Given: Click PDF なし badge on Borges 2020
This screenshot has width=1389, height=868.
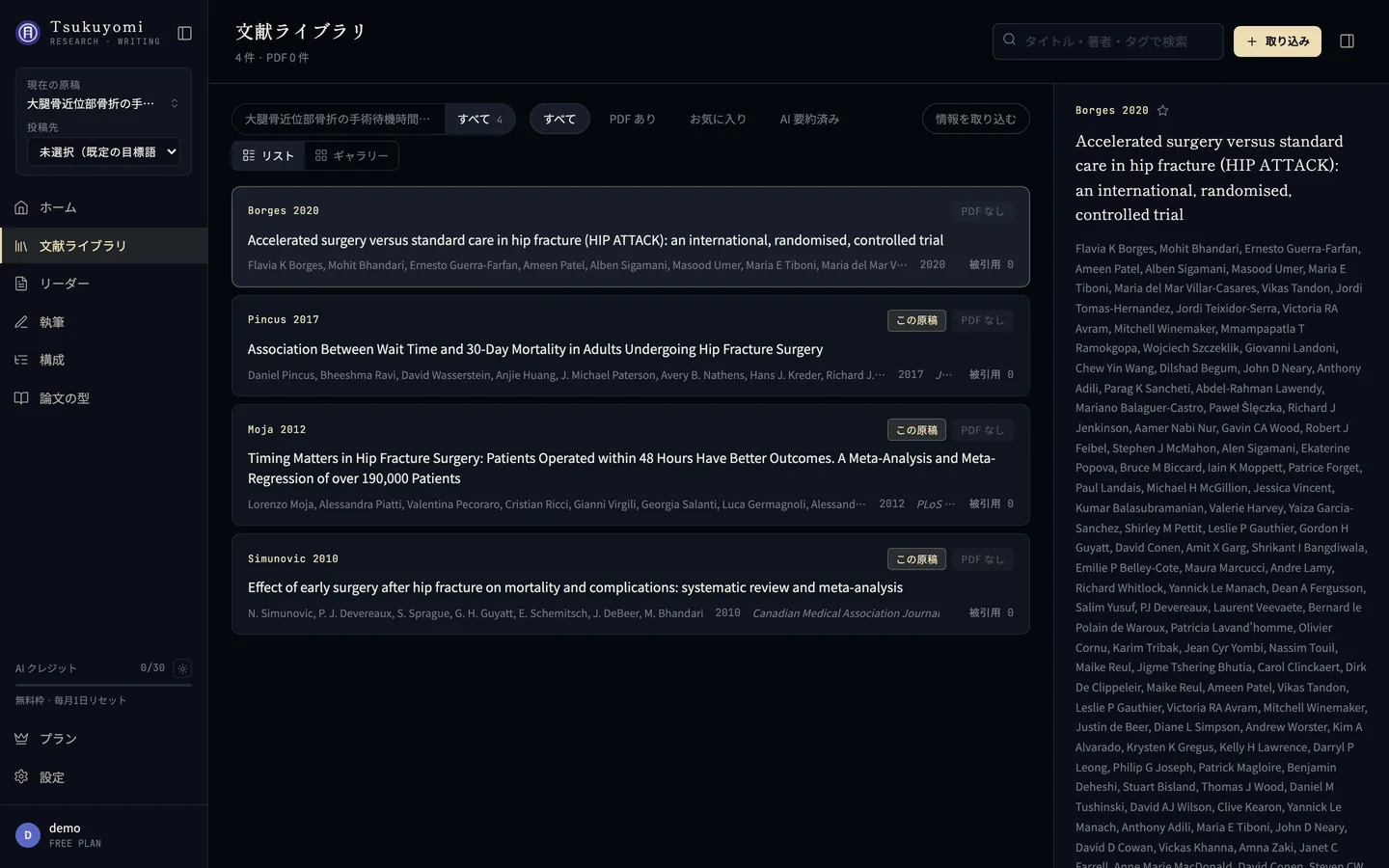Looking at the screenshot, I should (982, 211).
